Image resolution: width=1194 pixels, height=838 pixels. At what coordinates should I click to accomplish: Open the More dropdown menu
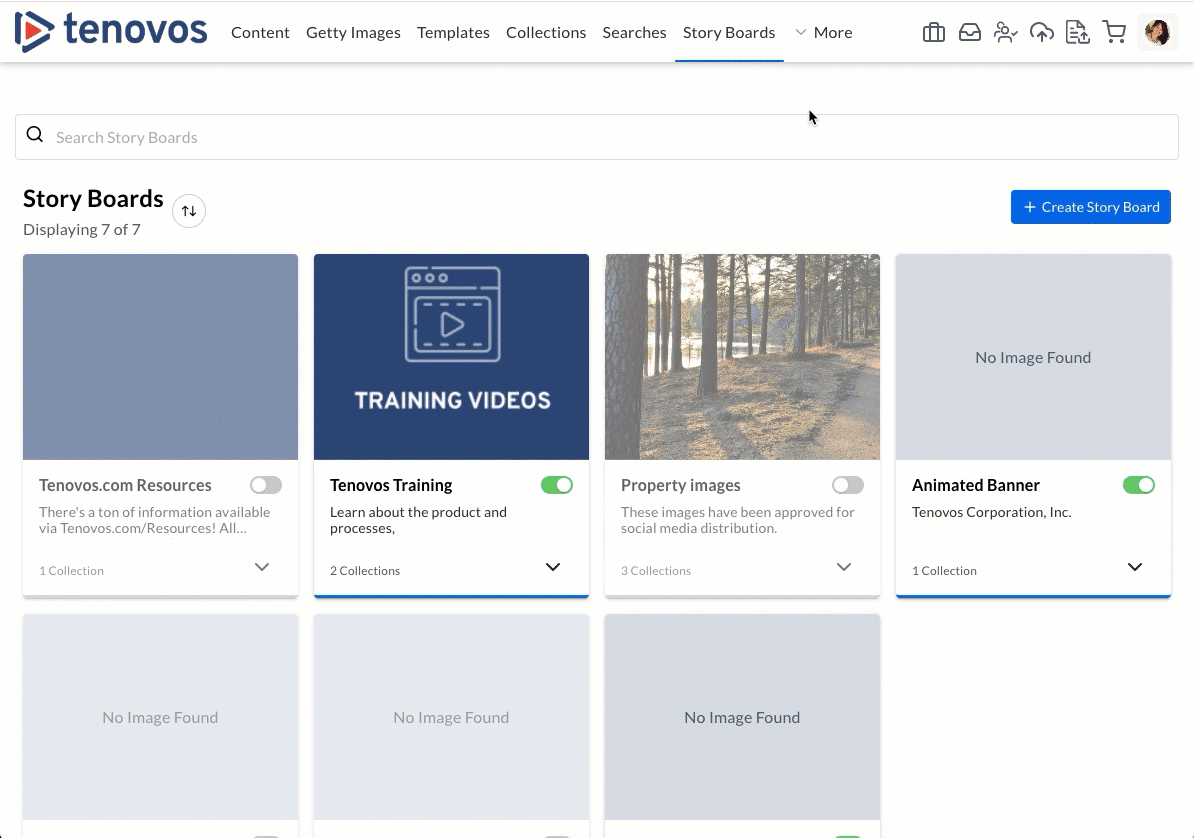point(824,32)
